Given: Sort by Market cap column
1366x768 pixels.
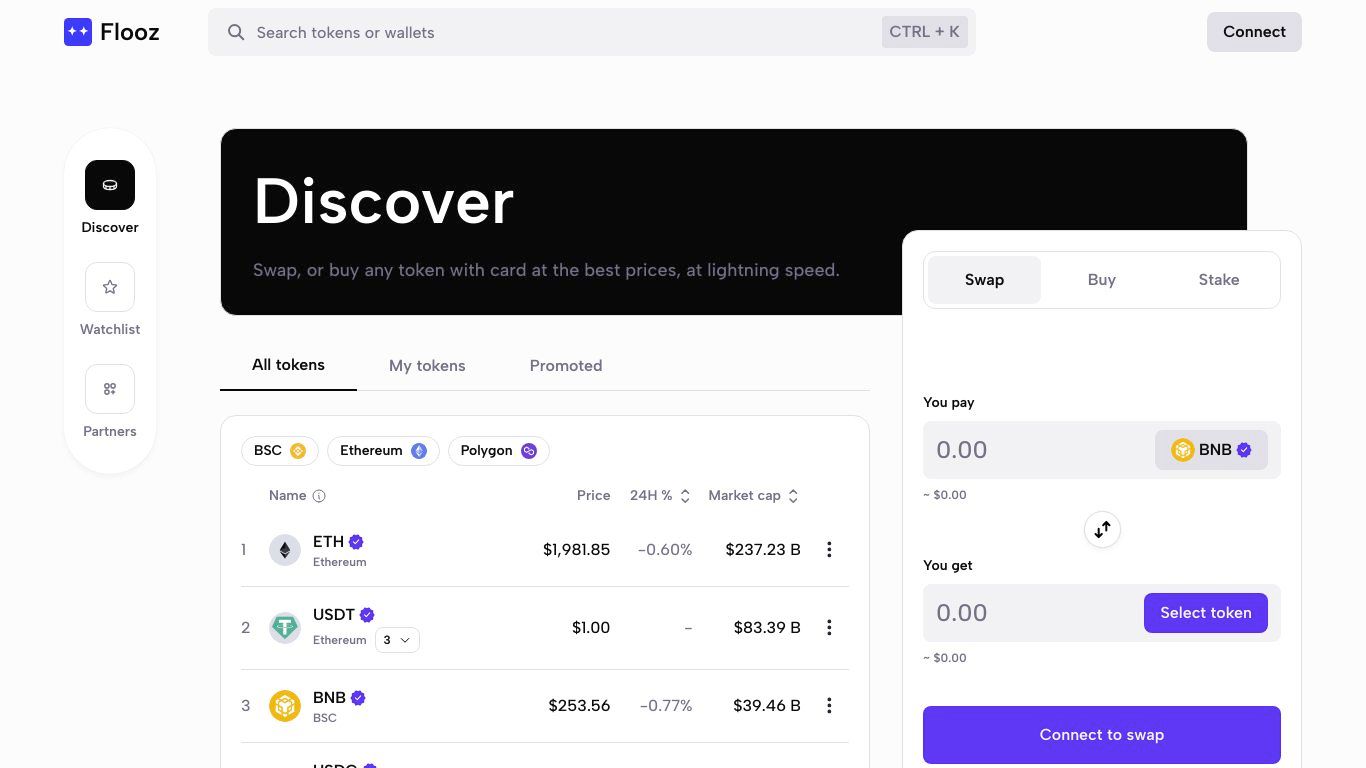Looking at the screenshot, I should click(x=753, y=496).
